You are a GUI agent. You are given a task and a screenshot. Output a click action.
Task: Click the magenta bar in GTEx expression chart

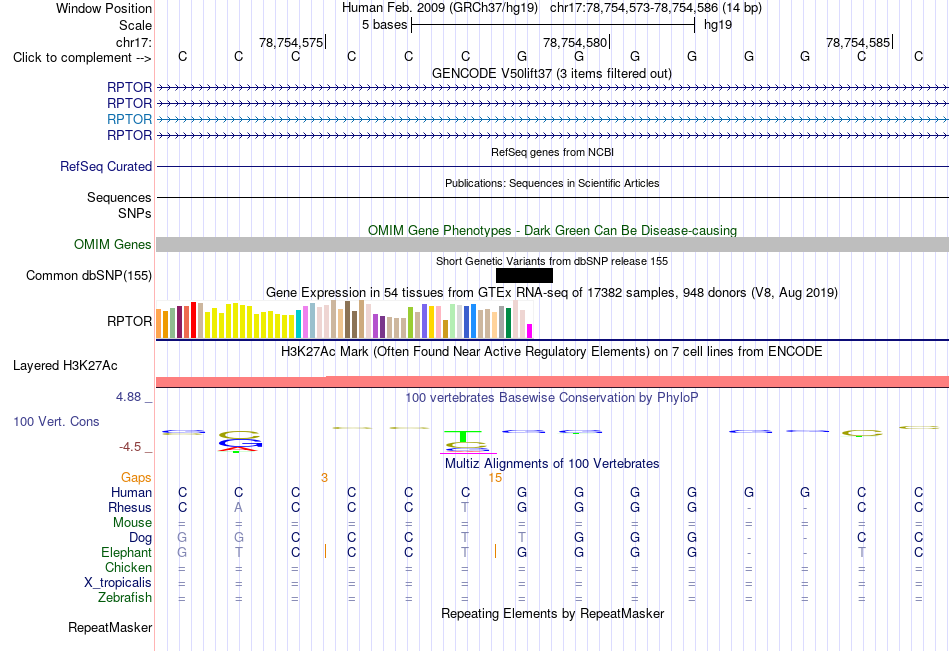pyautogui.click(x=530, y=331)
